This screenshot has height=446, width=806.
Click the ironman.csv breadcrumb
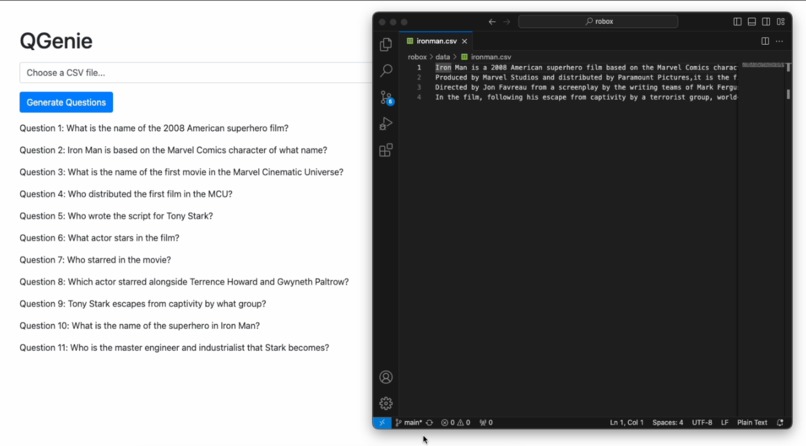click(x=486, y=57)
